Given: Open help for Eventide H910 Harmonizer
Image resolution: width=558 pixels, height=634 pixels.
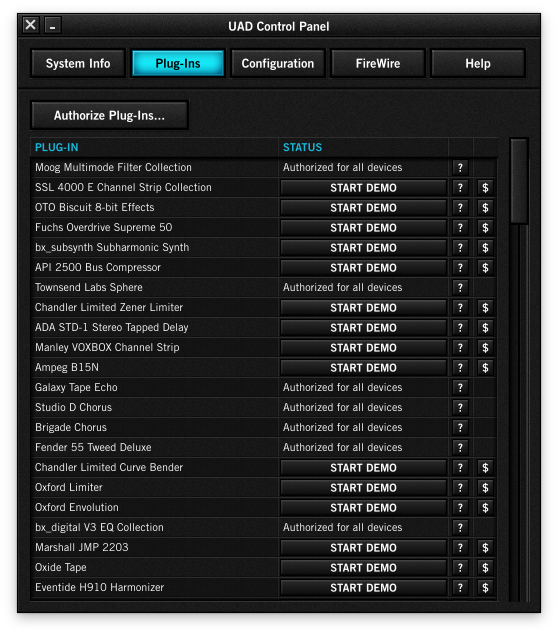Looking at the screenshot, I should click(460, 588).
